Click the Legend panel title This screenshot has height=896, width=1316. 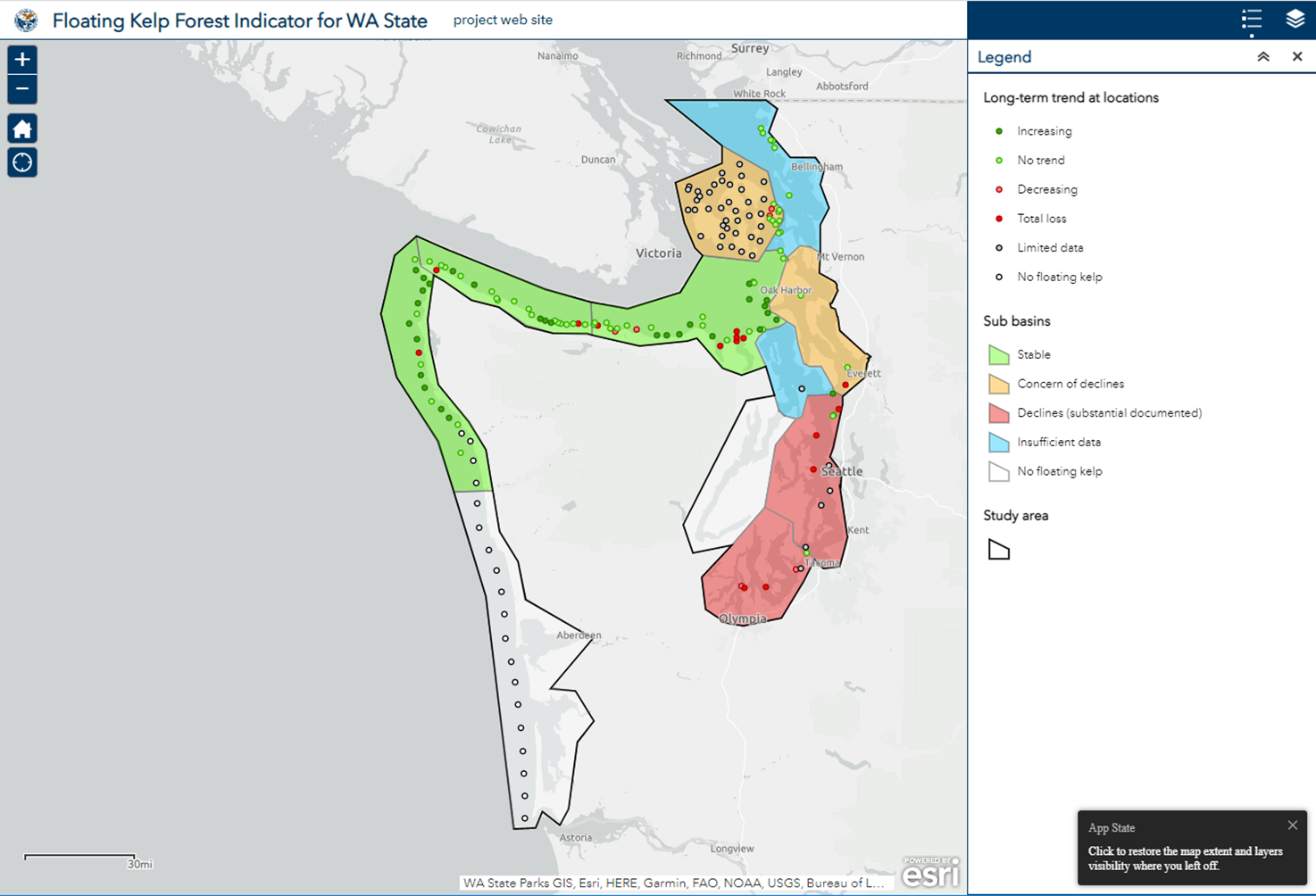click(1004, 57)
